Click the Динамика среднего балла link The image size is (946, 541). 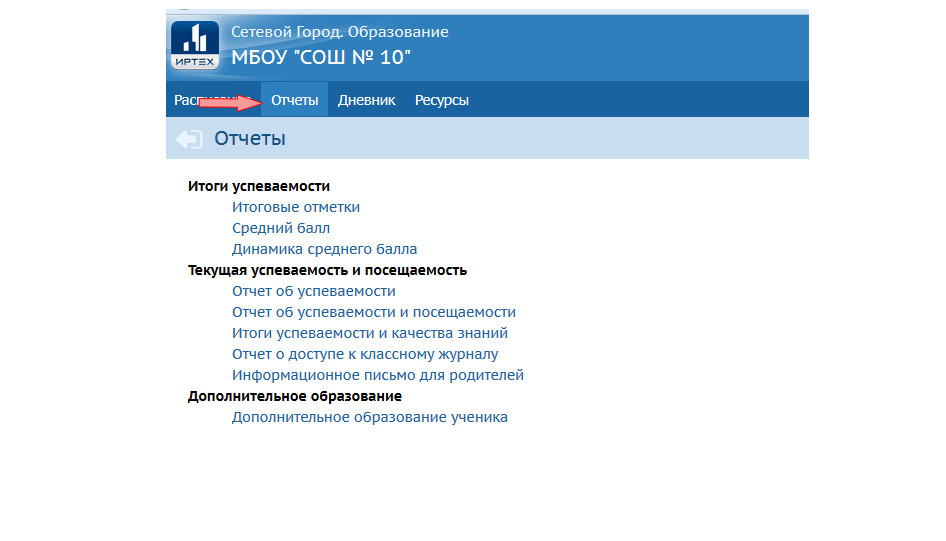coord(324,249)
